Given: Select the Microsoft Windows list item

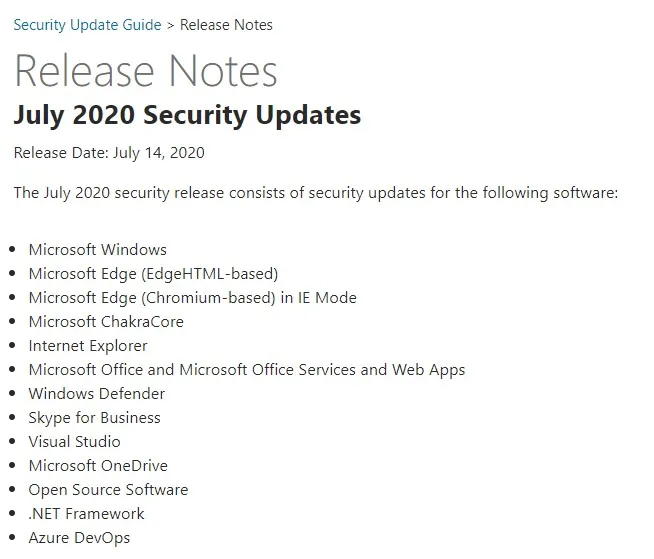Looking at the screenshot, I should tap(98, 249).
